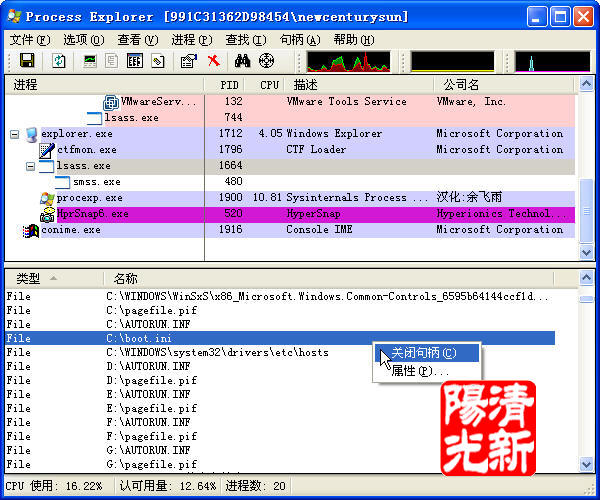Select the D:\AUTORUN.INF handle row

280,366
